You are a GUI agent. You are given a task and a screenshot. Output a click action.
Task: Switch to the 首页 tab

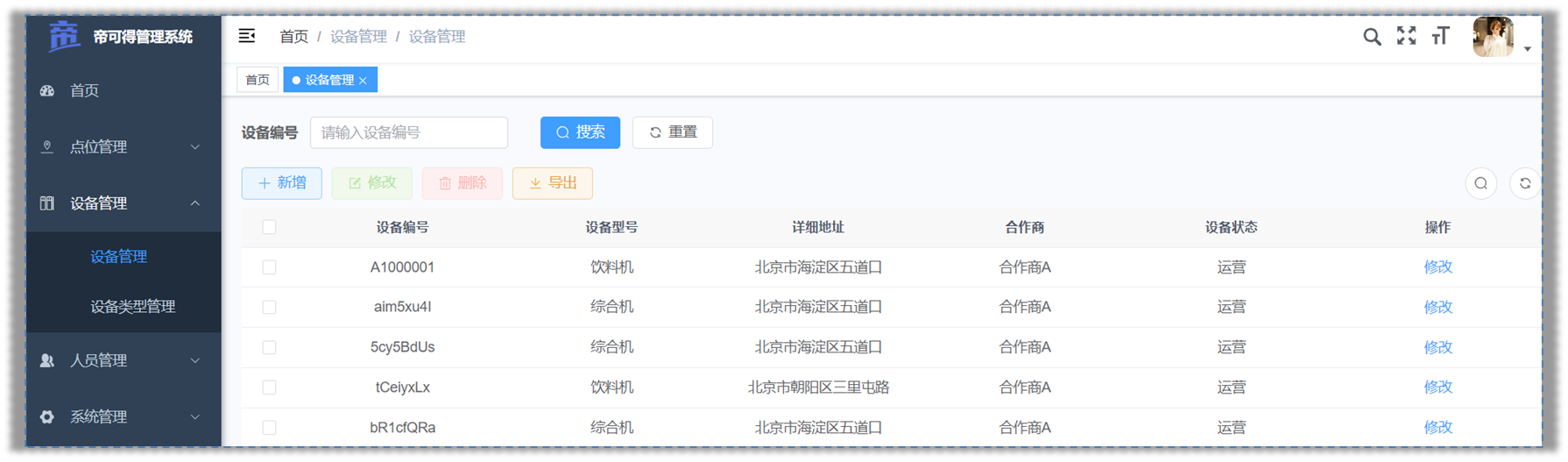(x=258, y=80)
